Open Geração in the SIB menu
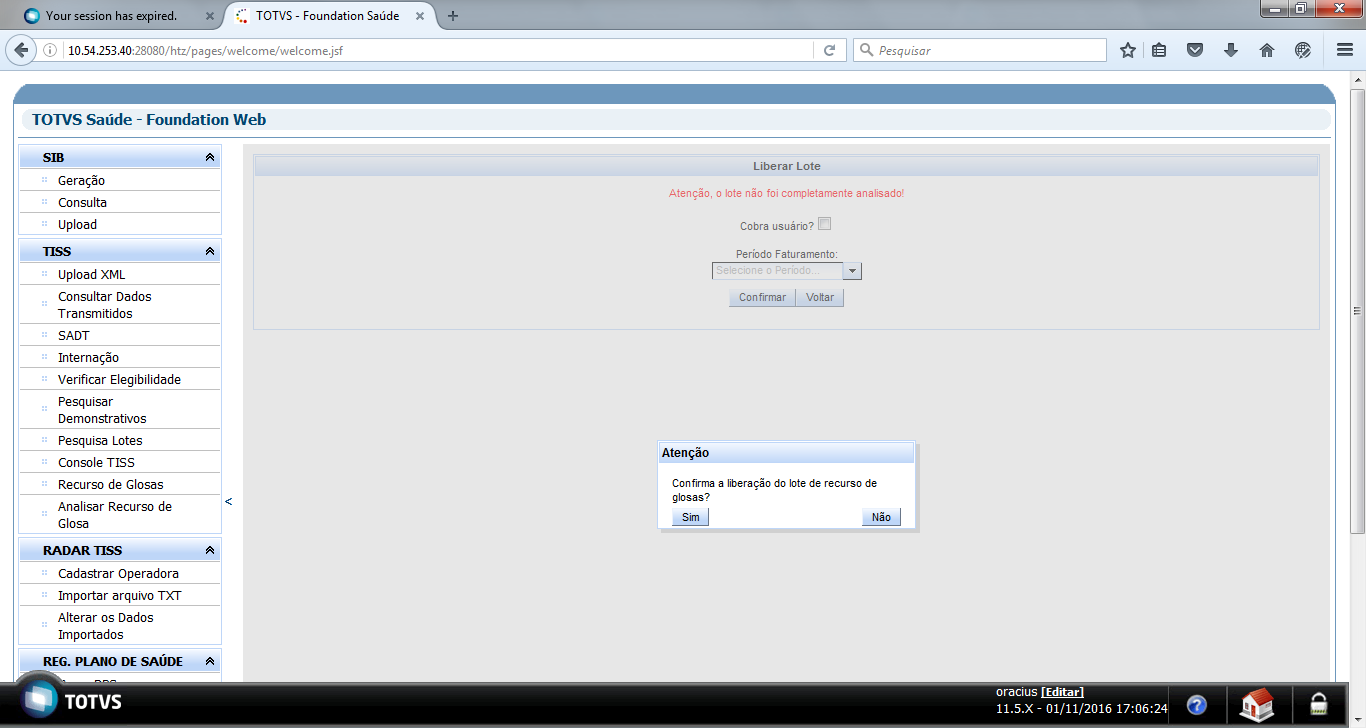The width and height of the screenshot is (1366, 728). click(x=81, y=181)
